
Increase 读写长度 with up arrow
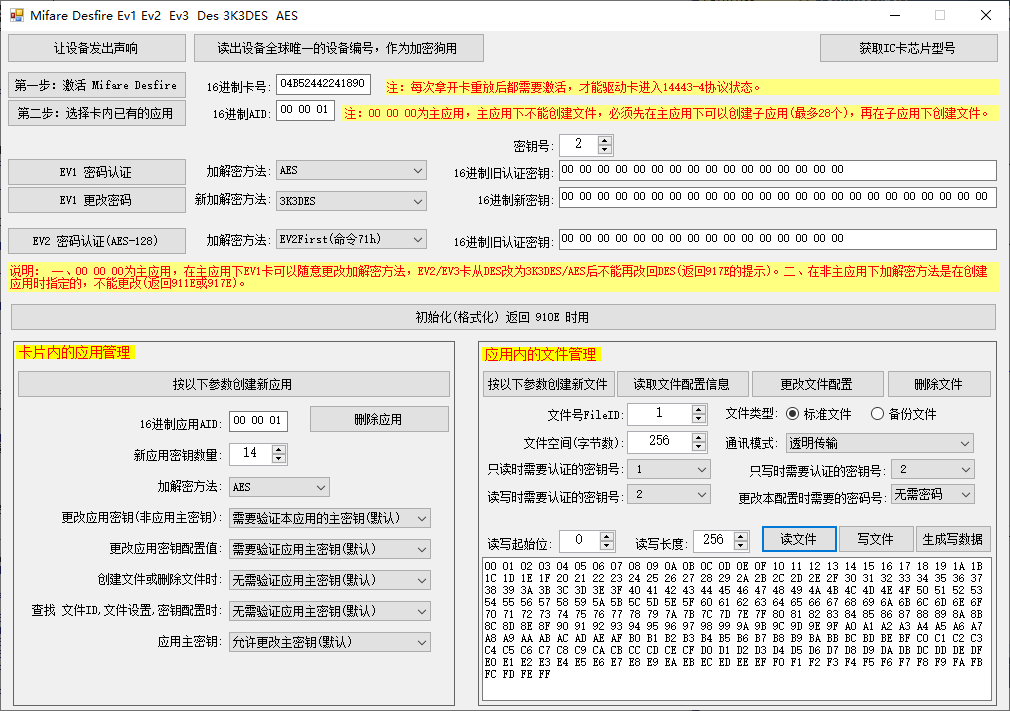pyautogui.click(x=741, y=536)
